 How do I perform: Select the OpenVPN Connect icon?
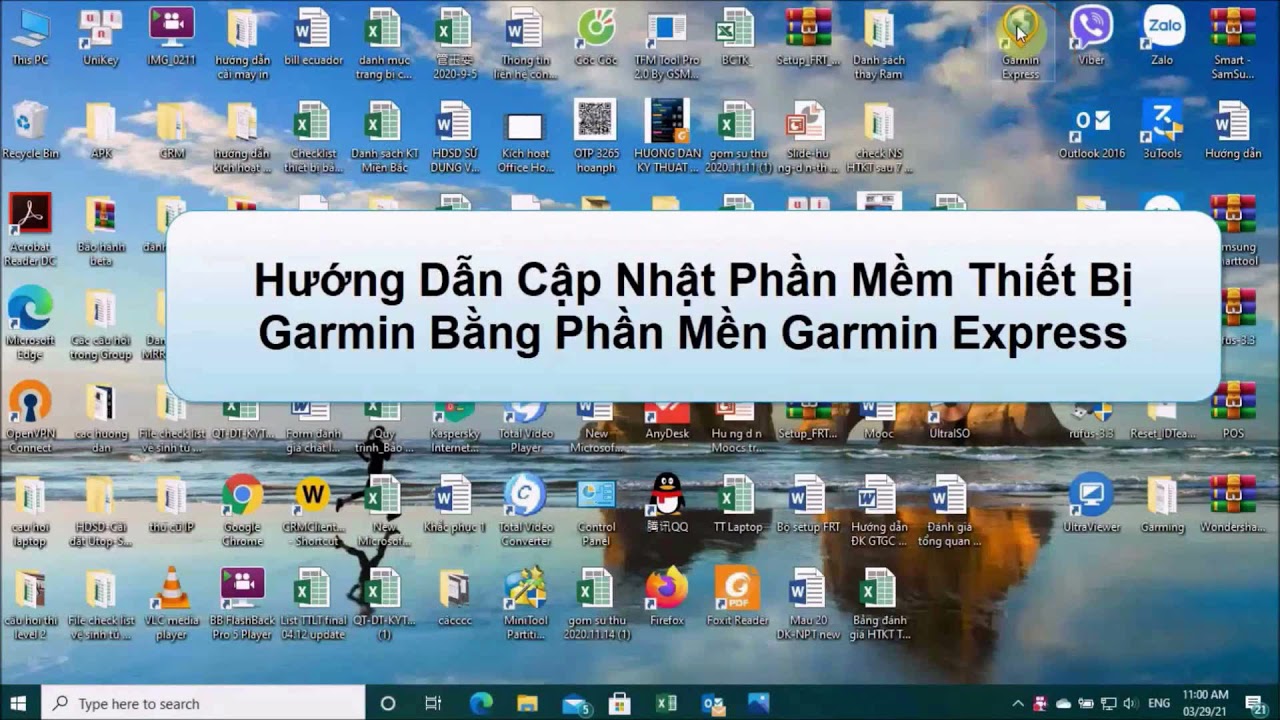(30, 417)
